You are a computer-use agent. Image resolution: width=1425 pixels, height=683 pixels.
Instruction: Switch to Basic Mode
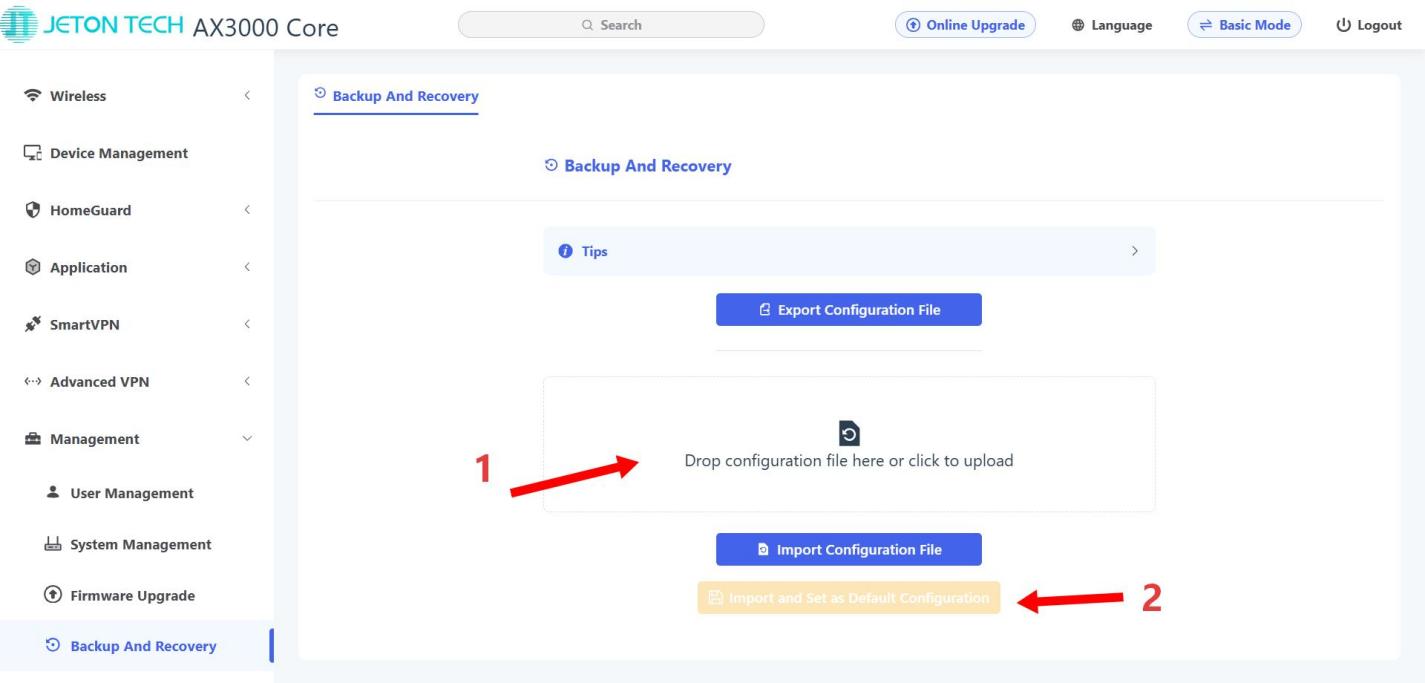coord(1244,26)
